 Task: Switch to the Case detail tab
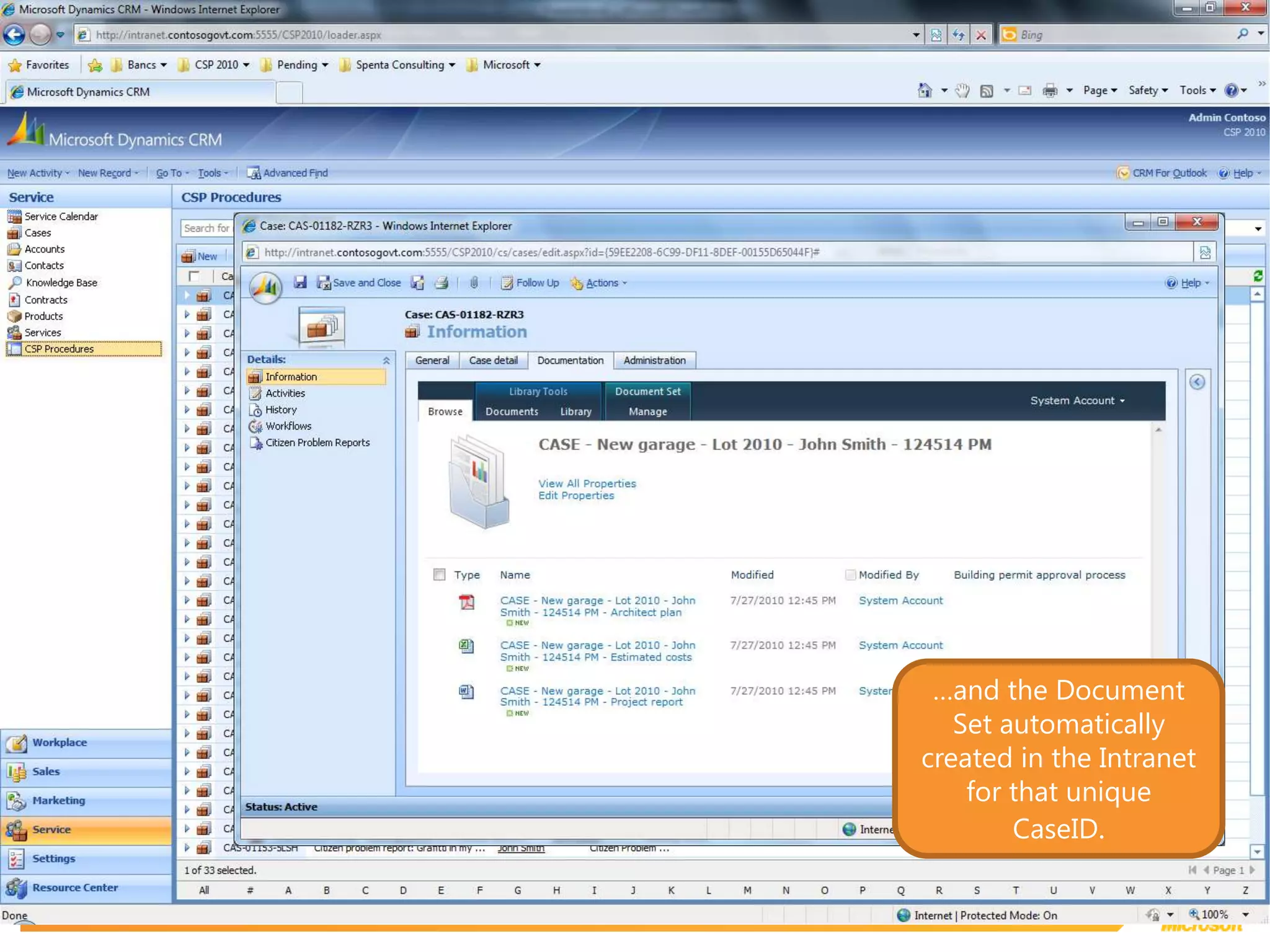pyautogui.click(x=493, y=361)
